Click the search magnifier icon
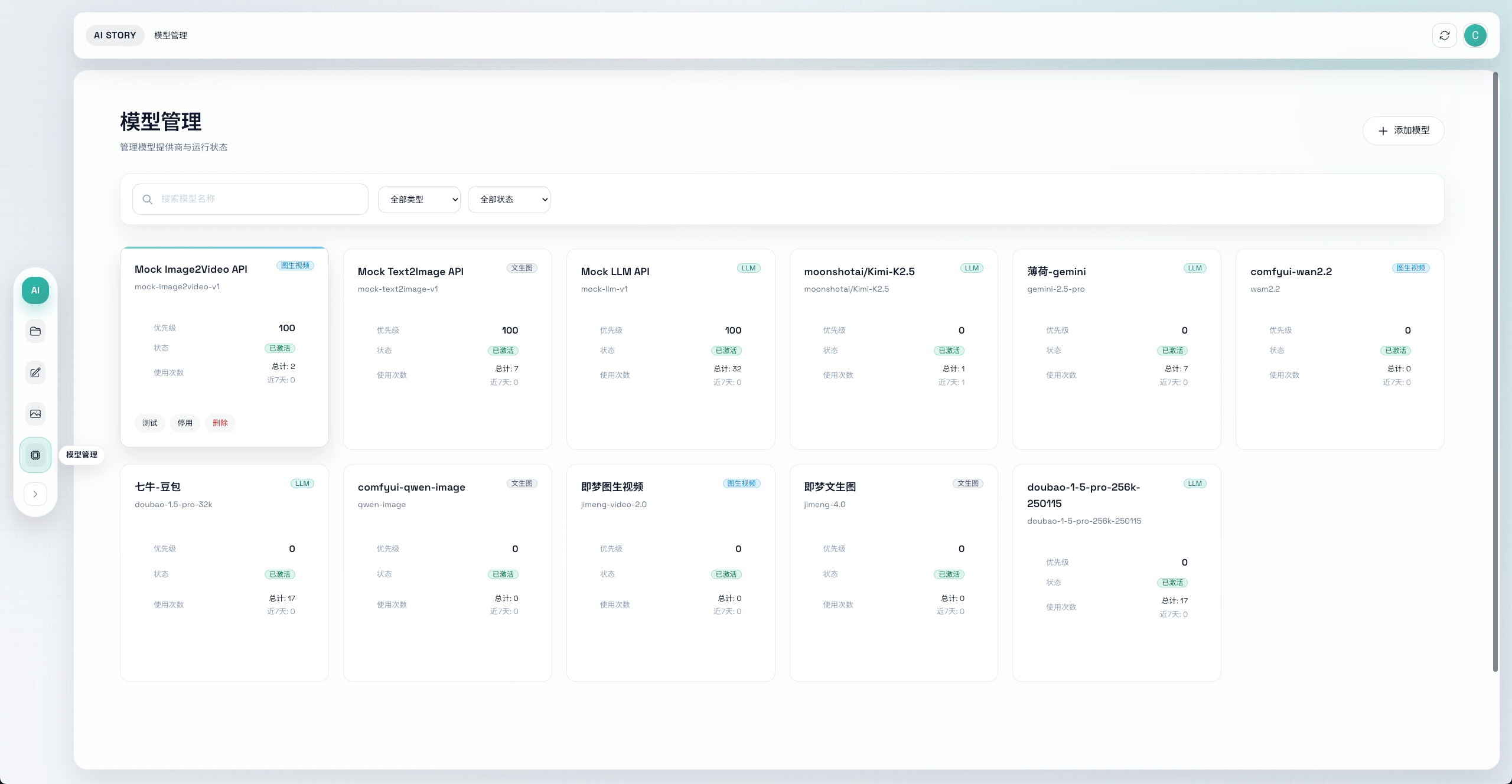 148,200
